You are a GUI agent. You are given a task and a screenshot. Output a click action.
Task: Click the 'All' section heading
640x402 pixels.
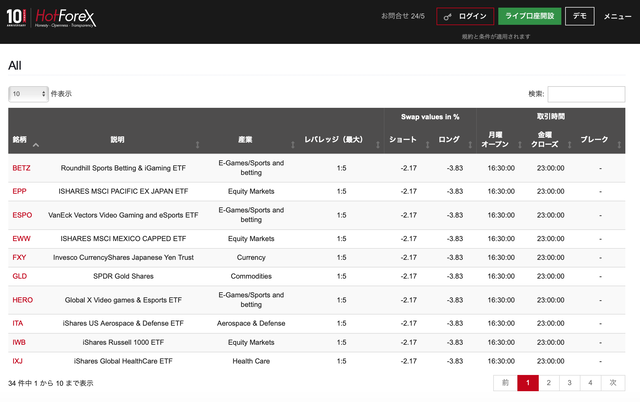[x=15, y=66]
